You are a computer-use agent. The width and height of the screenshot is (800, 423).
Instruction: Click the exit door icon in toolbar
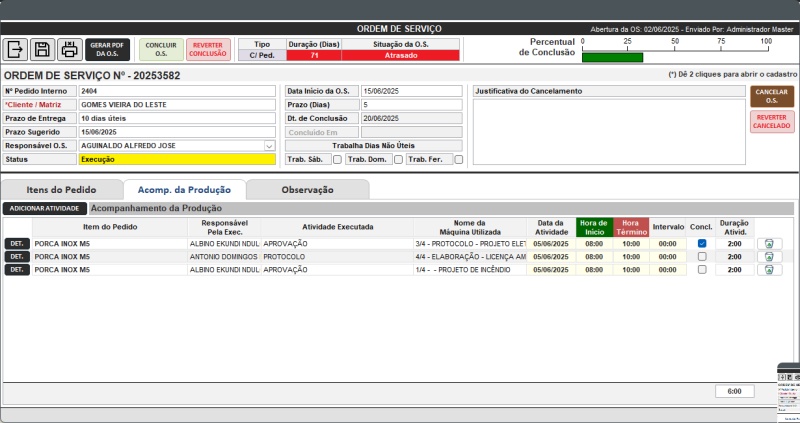pyautogui.click(x=16, y=50)
